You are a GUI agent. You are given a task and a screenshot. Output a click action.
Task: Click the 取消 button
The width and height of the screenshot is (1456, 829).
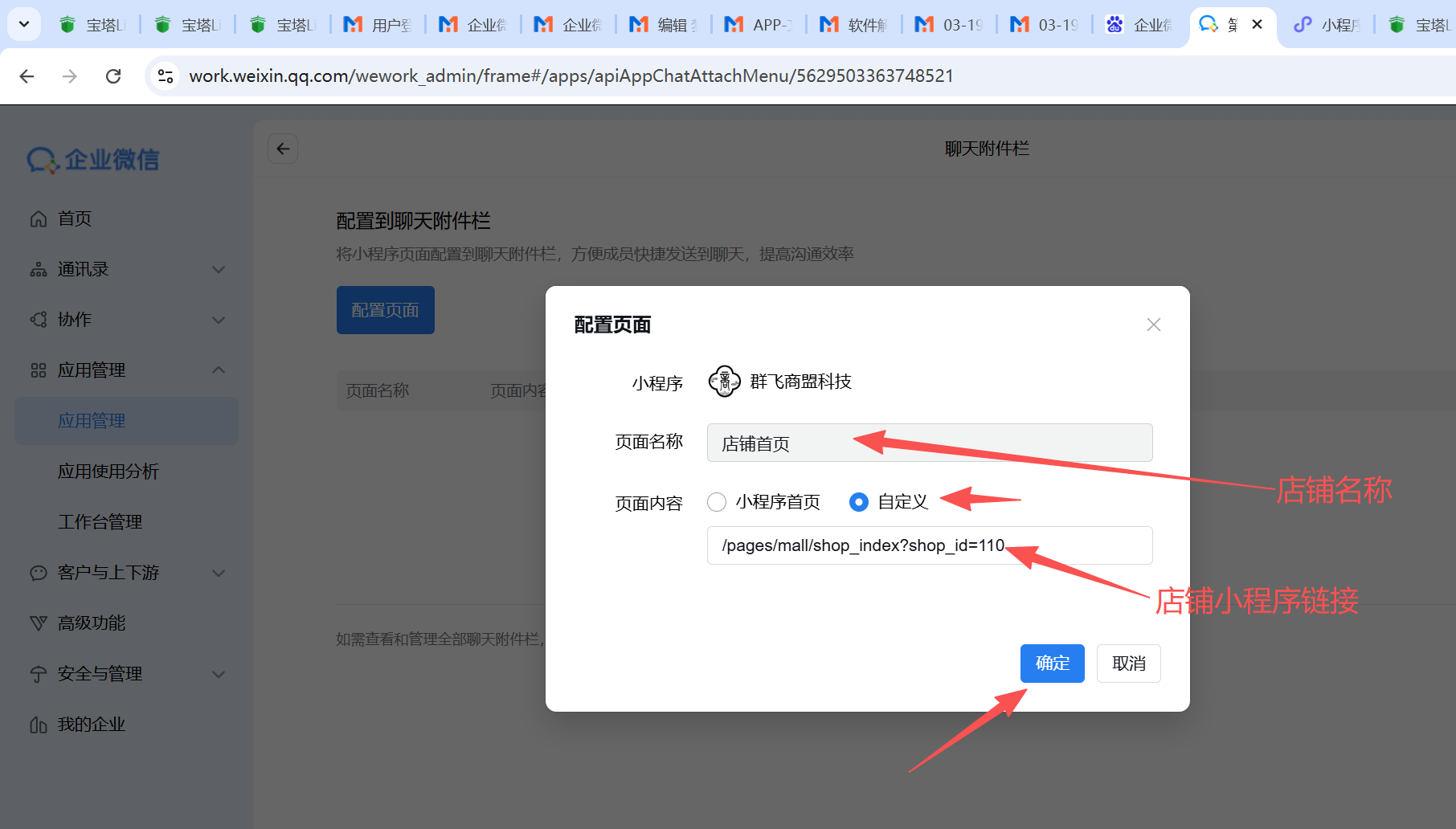point(1128,664)
